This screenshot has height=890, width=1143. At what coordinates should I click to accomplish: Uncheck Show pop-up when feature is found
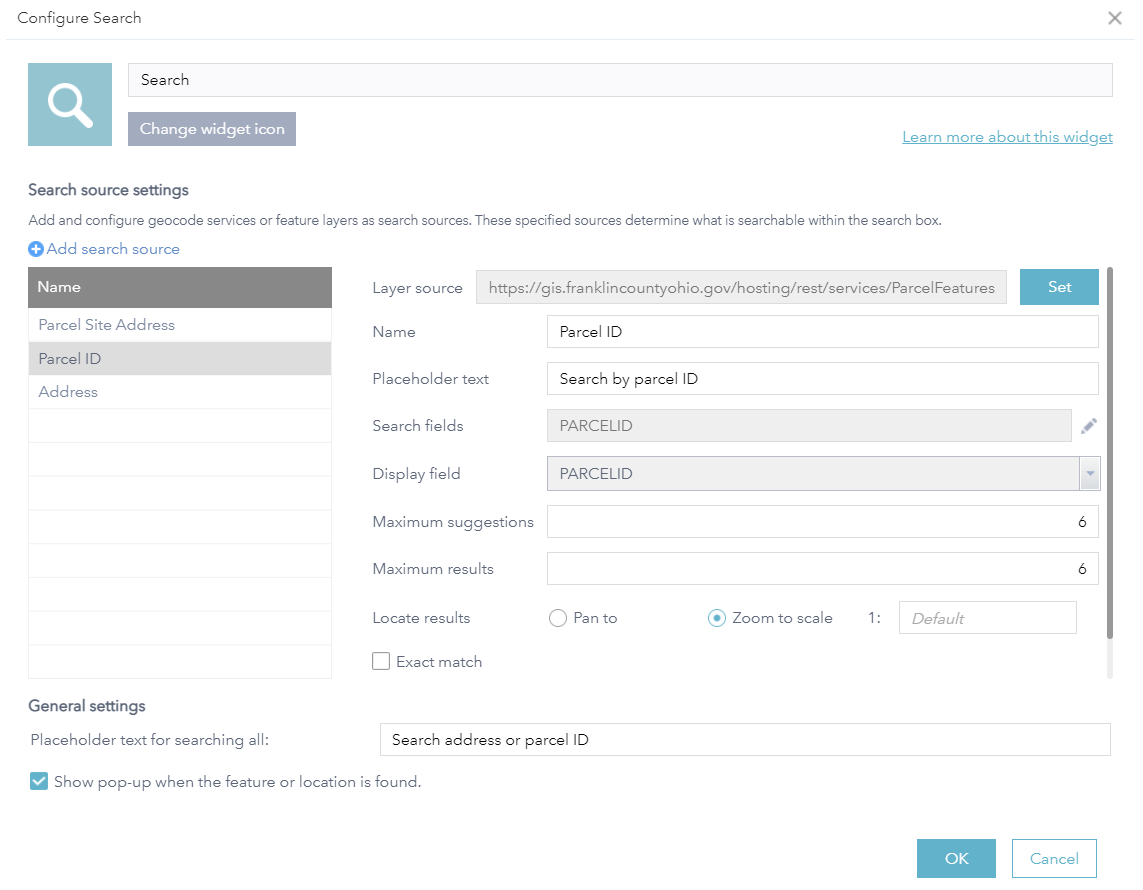(39, 782)
